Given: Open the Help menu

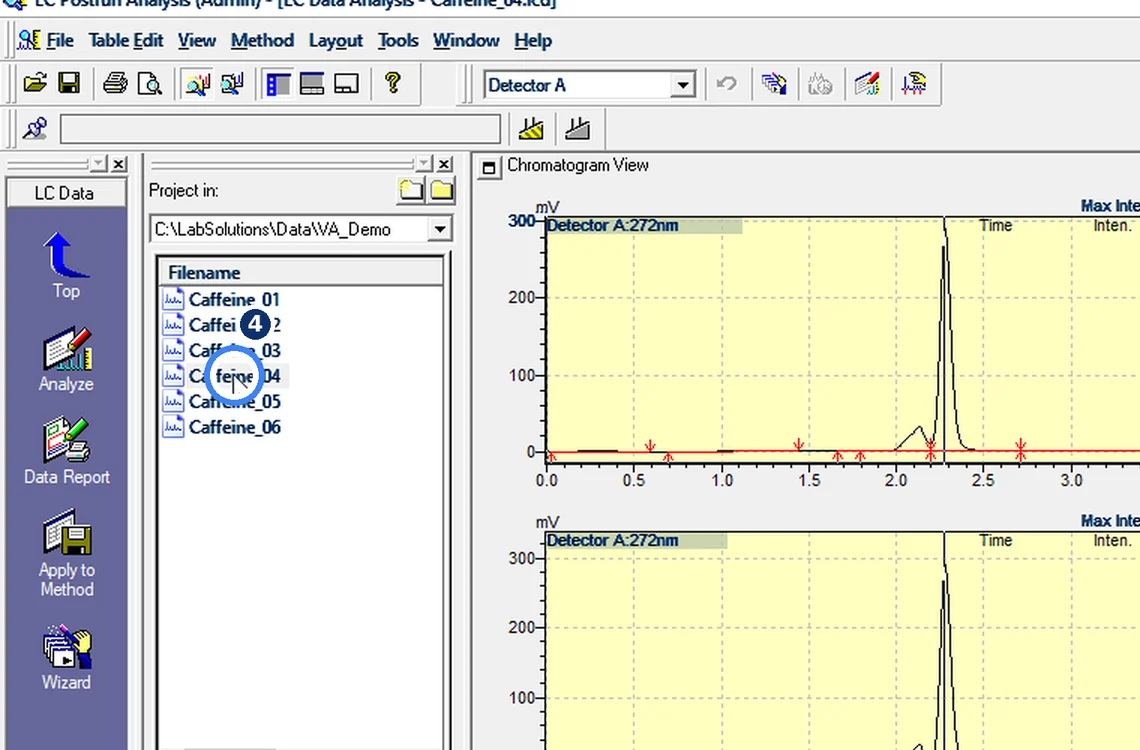Looking at the screenshot, I should point(533,41).
